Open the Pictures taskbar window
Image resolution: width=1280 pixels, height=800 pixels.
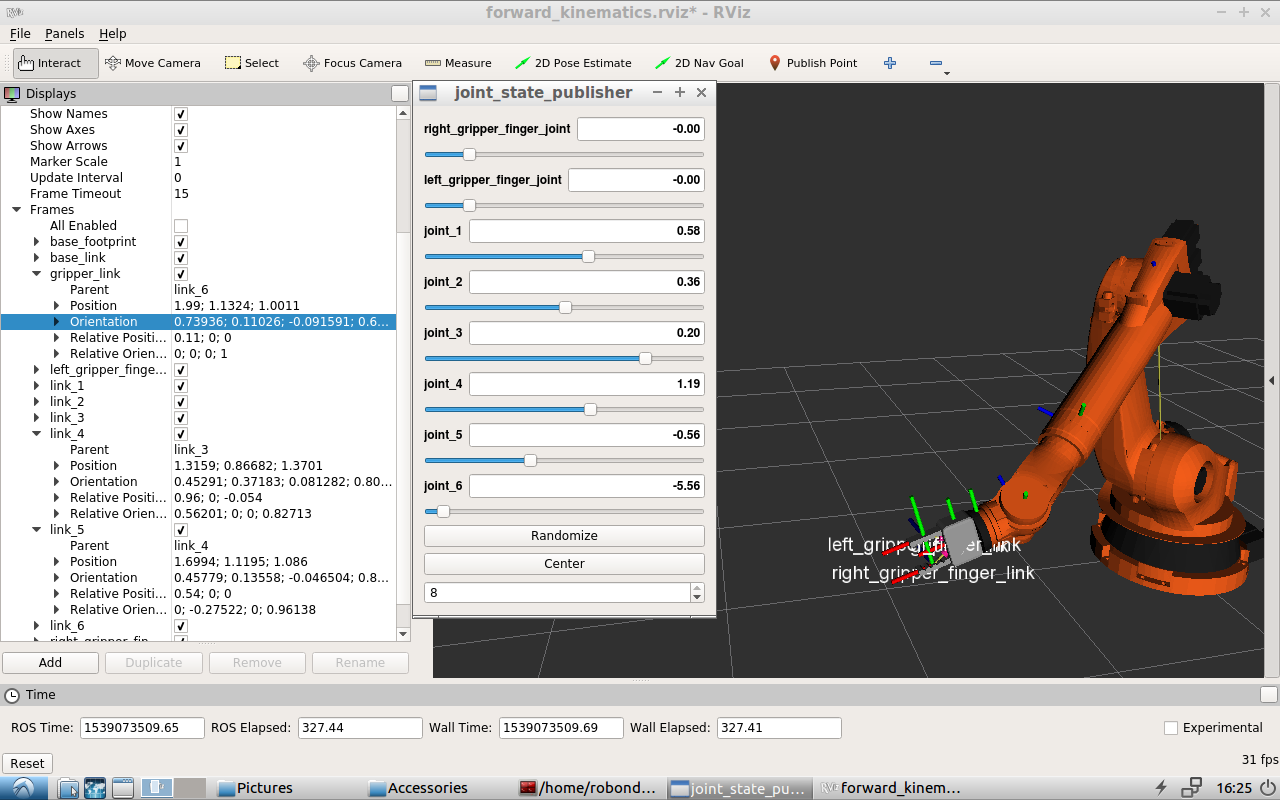[256, 788]
